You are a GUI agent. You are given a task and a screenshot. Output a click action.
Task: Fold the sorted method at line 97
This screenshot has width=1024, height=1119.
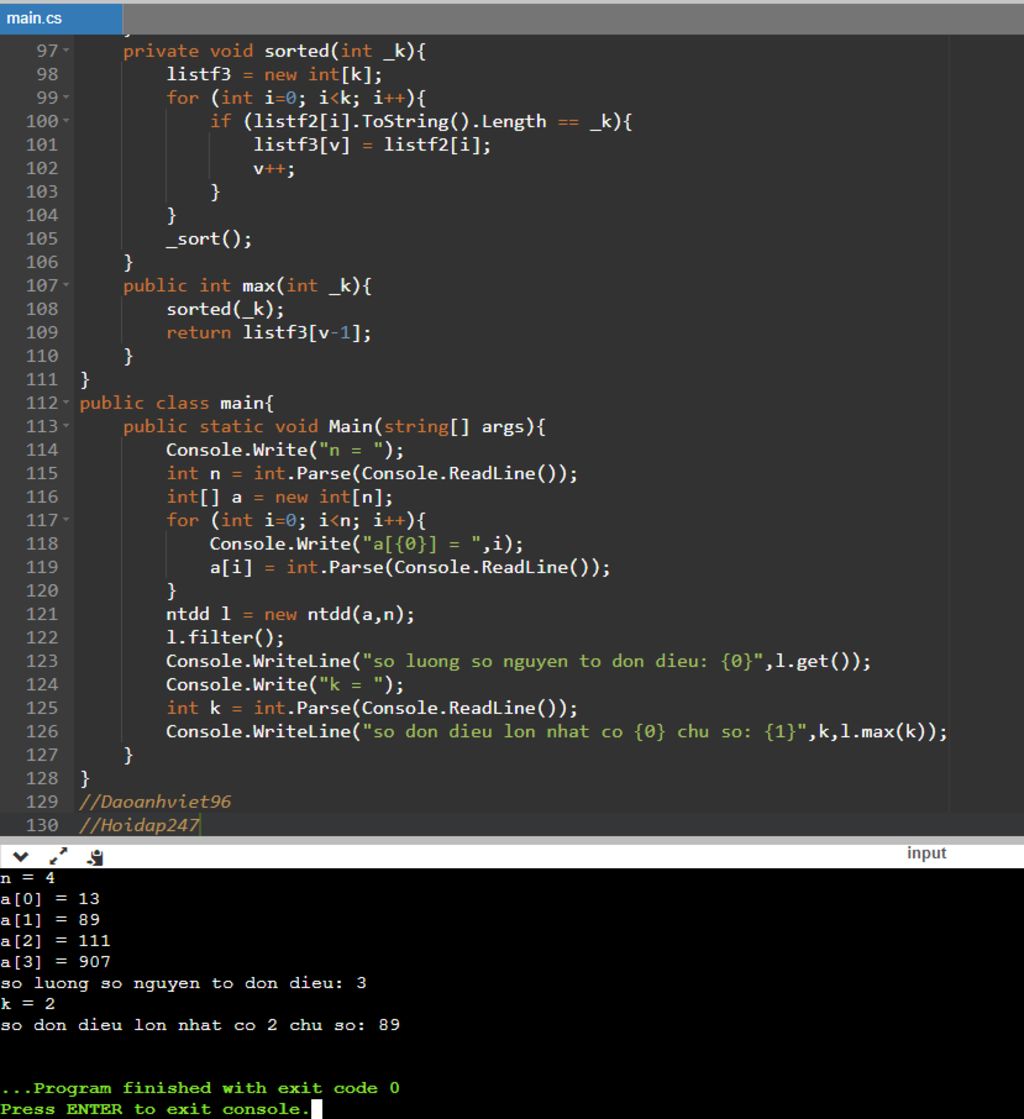coord(66,51)
